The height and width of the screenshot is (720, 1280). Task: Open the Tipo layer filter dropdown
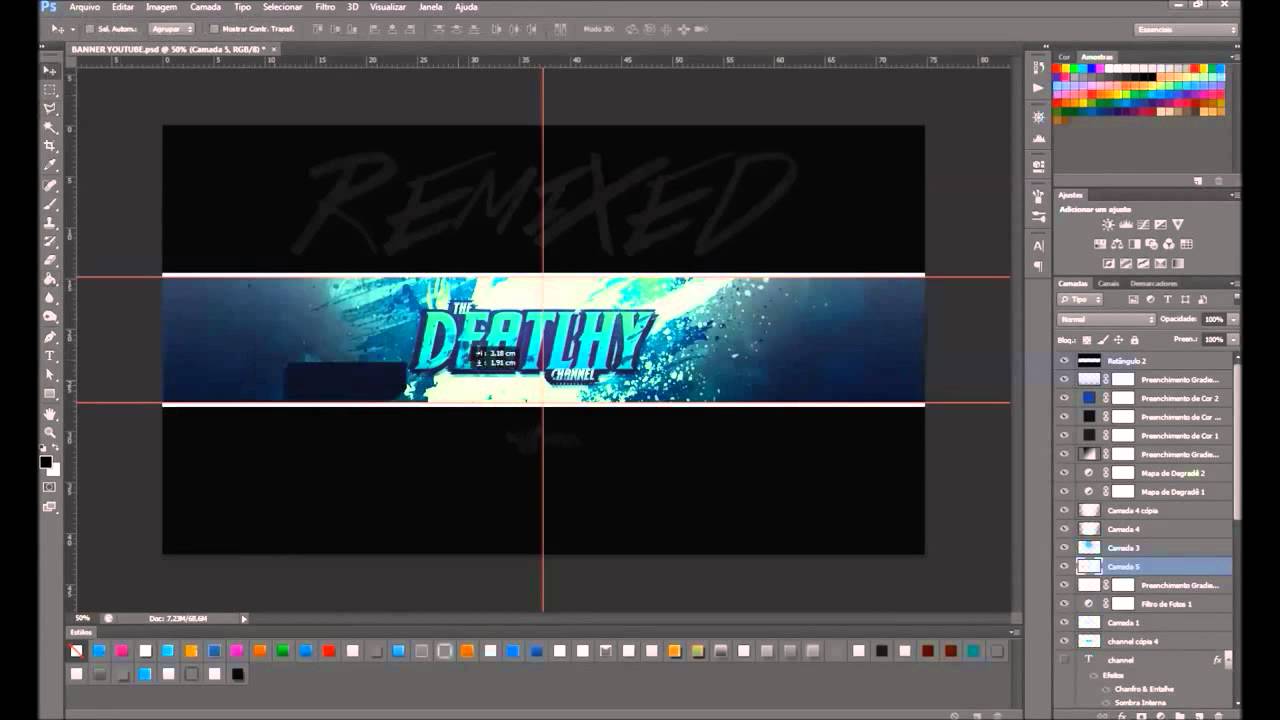click(x=1080, y=299)
